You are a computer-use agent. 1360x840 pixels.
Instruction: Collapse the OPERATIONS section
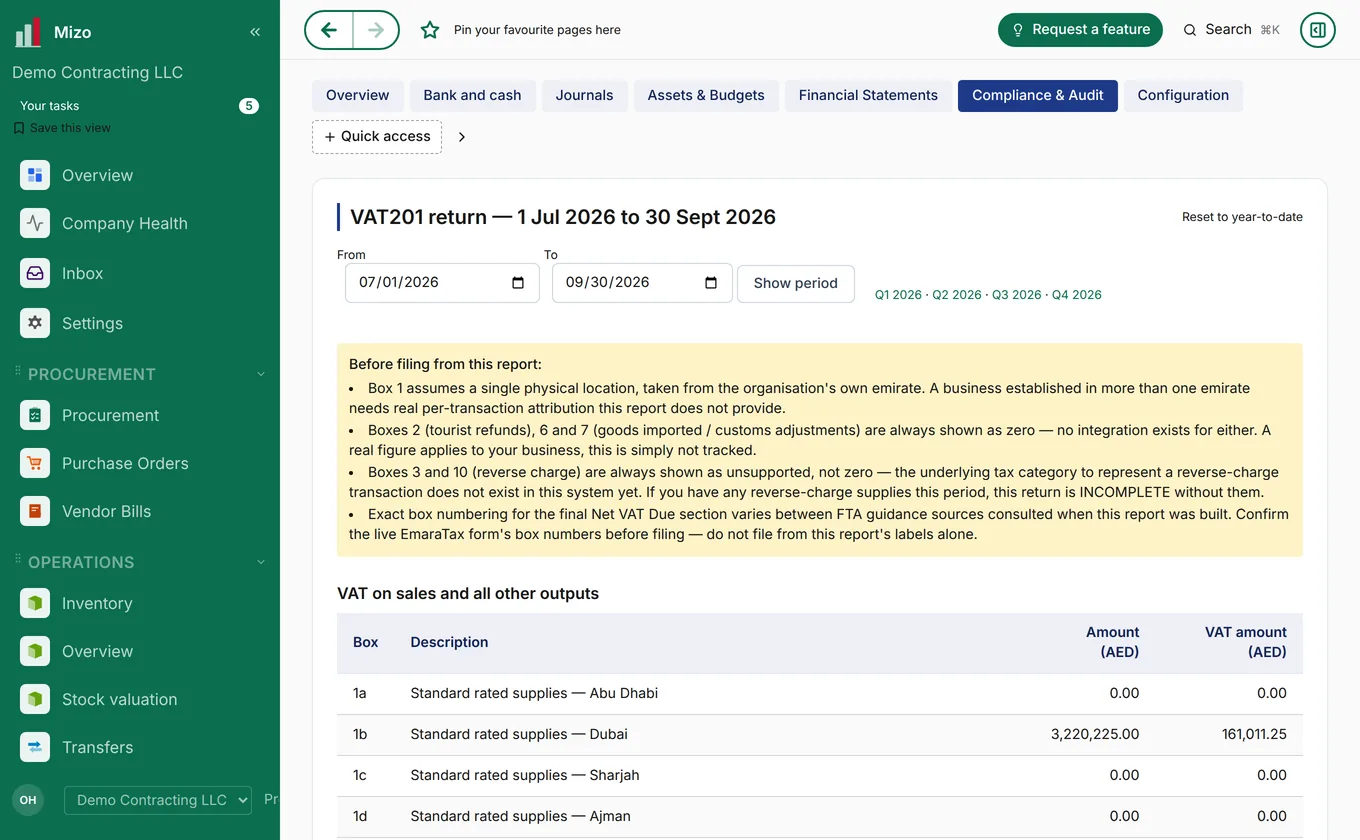[261, 562]
